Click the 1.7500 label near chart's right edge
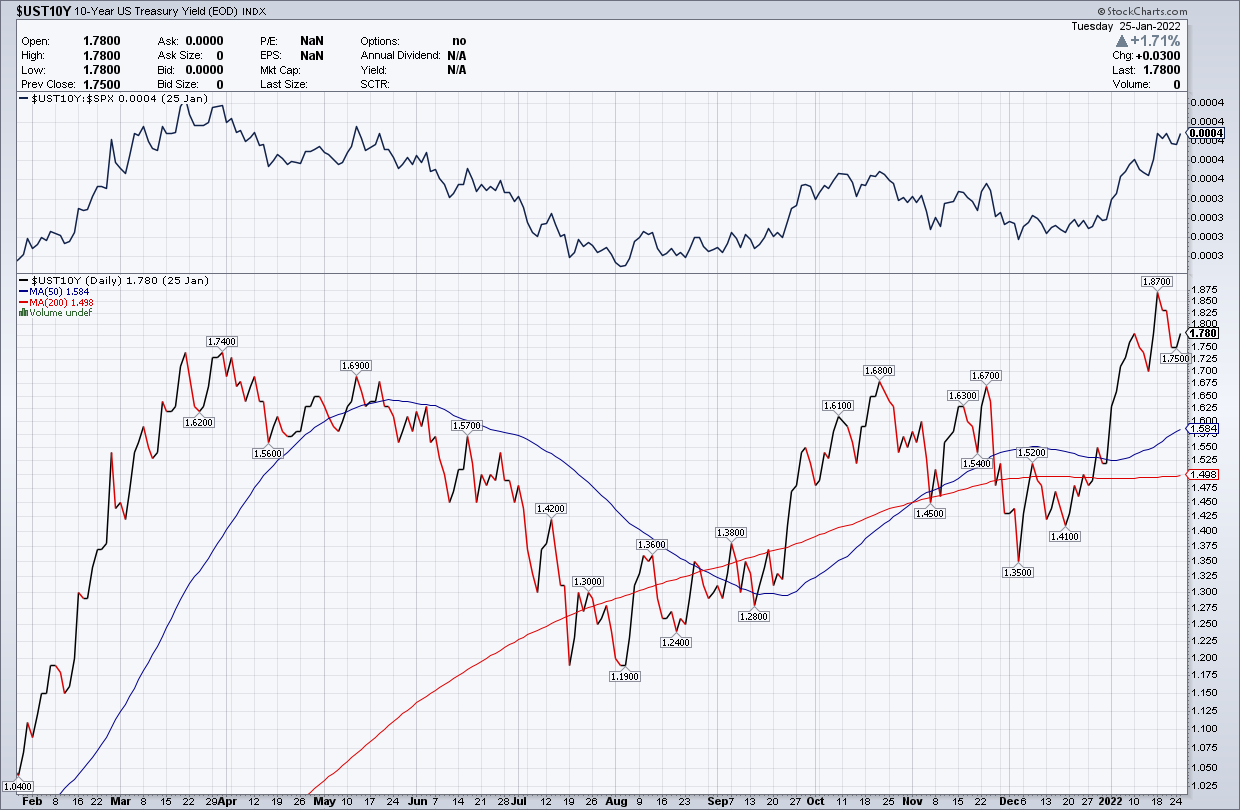 pyautogui.click(x=1174, y=358)
